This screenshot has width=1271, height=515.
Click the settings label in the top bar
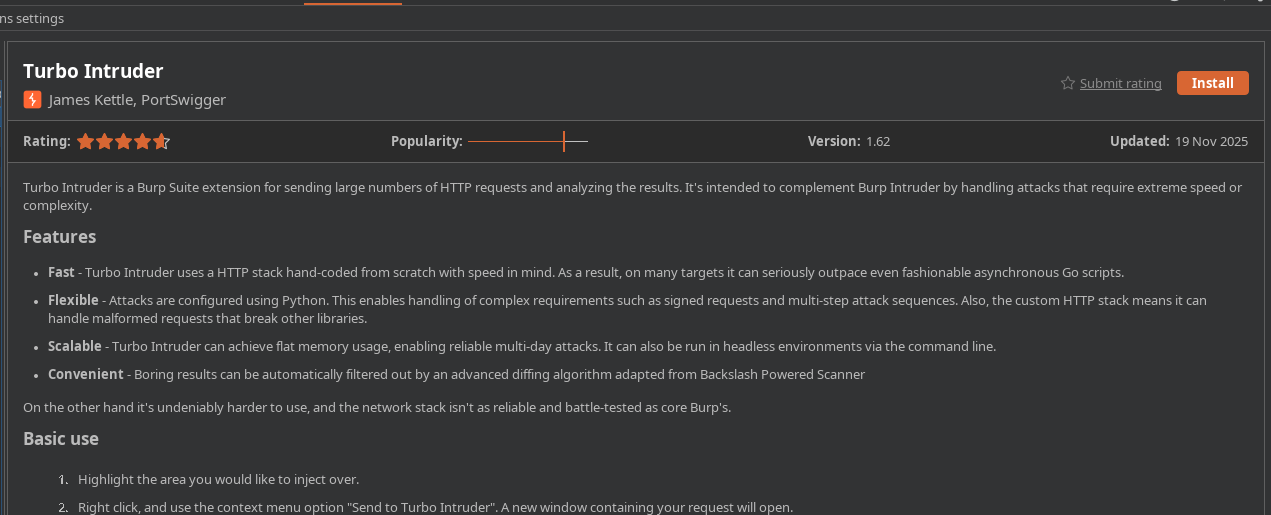32,18
